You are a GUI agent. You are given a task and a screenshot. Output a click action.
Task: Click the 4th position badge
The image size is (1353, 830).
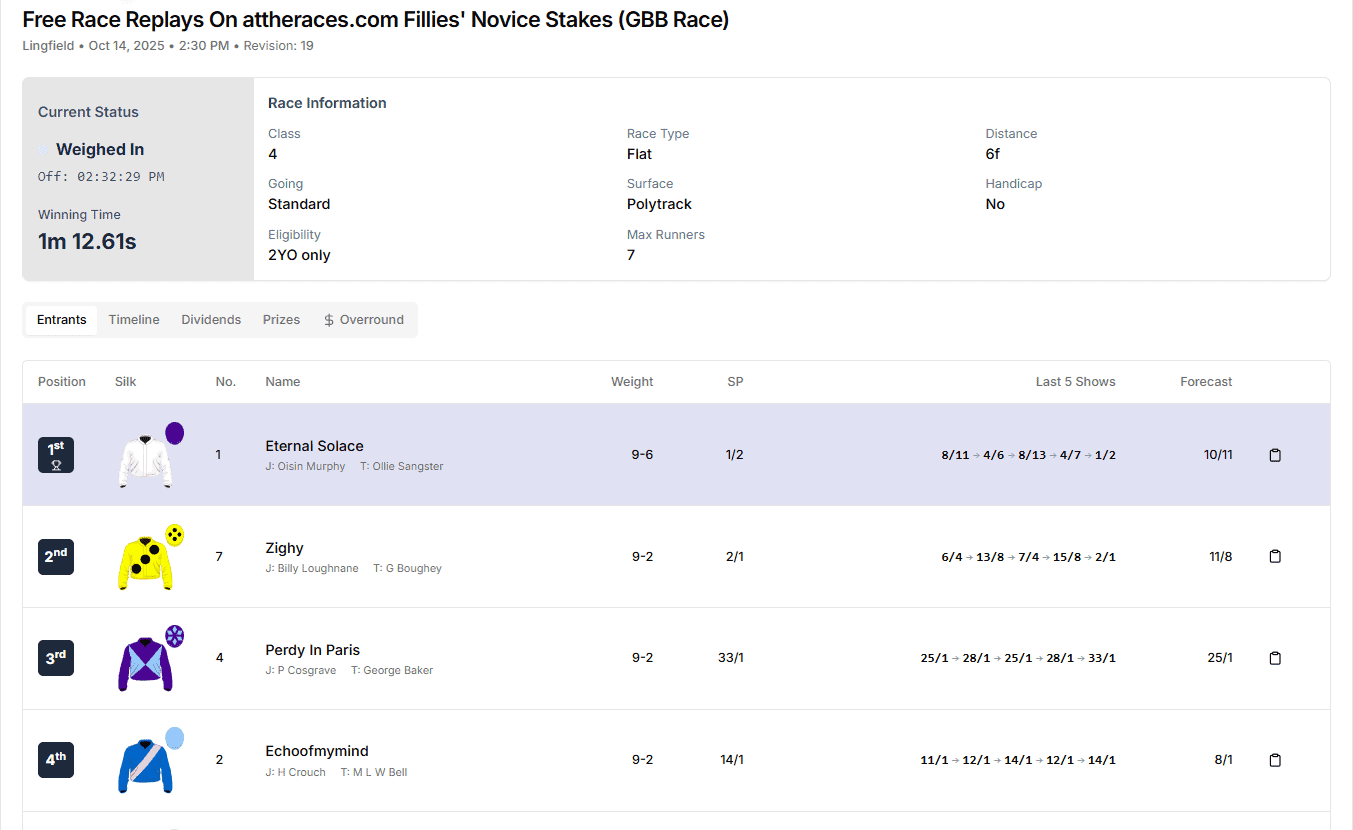[56, 760]
